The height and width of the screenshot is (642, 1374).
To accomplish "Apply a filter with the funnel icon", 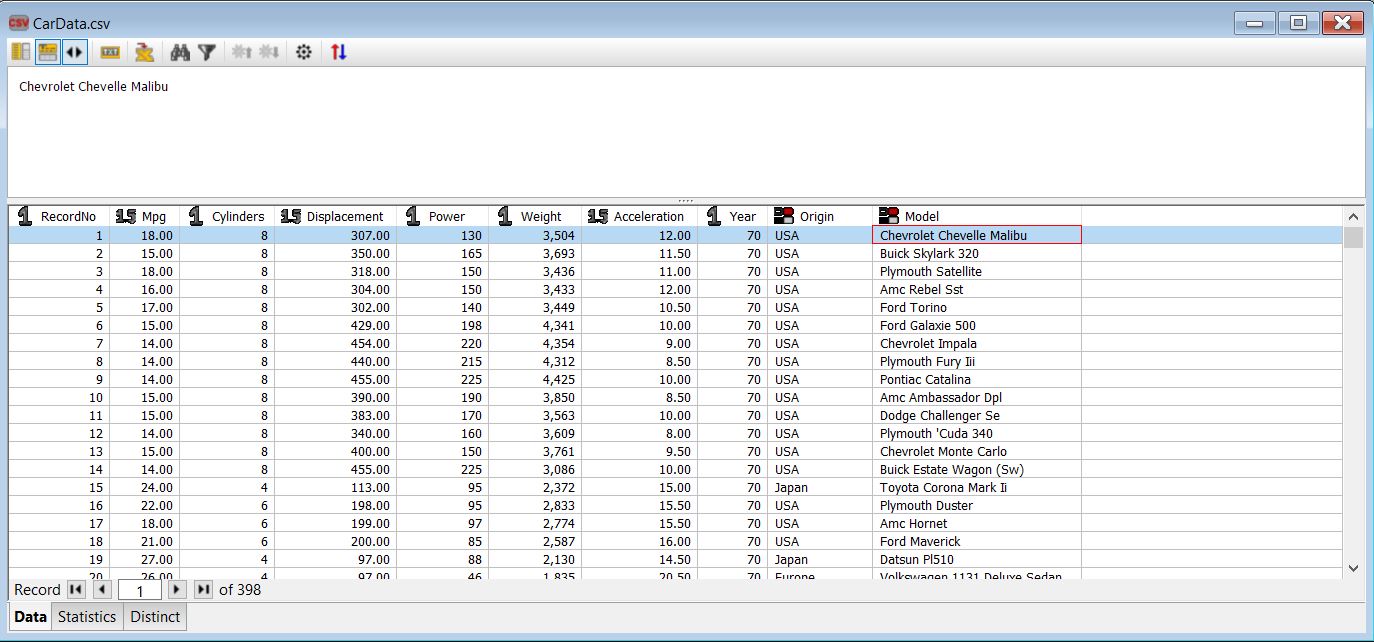I will point(207,51).
